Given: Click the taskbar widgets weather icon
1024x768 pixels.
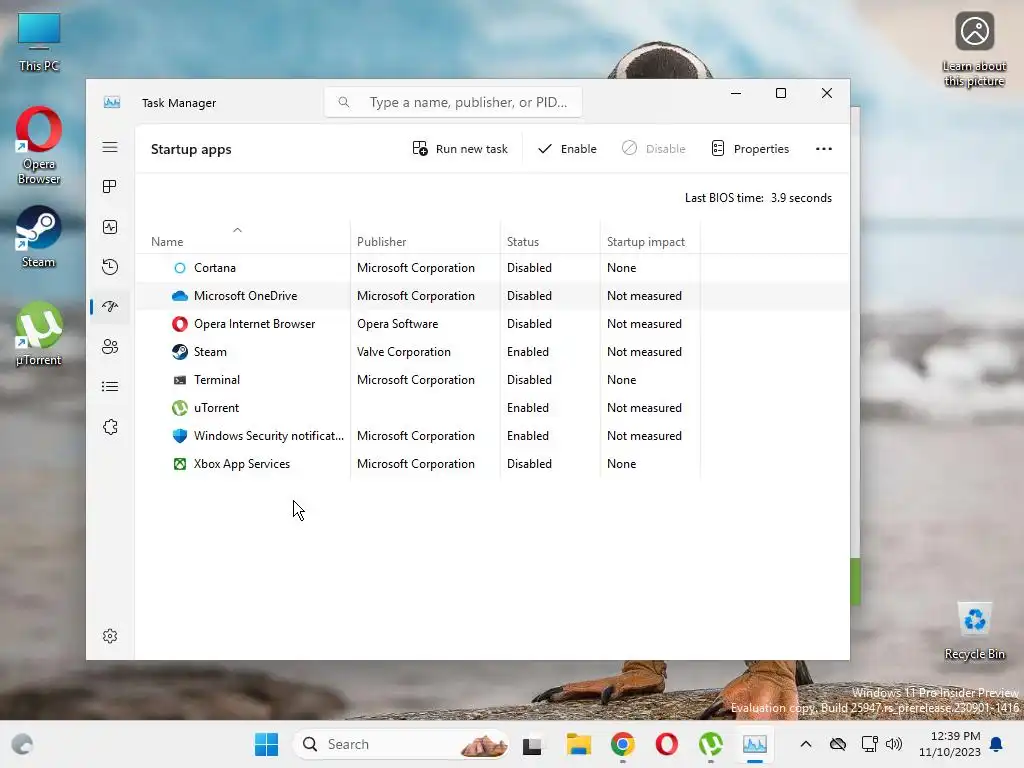Looking at the screenshot, I should point(22,744).
